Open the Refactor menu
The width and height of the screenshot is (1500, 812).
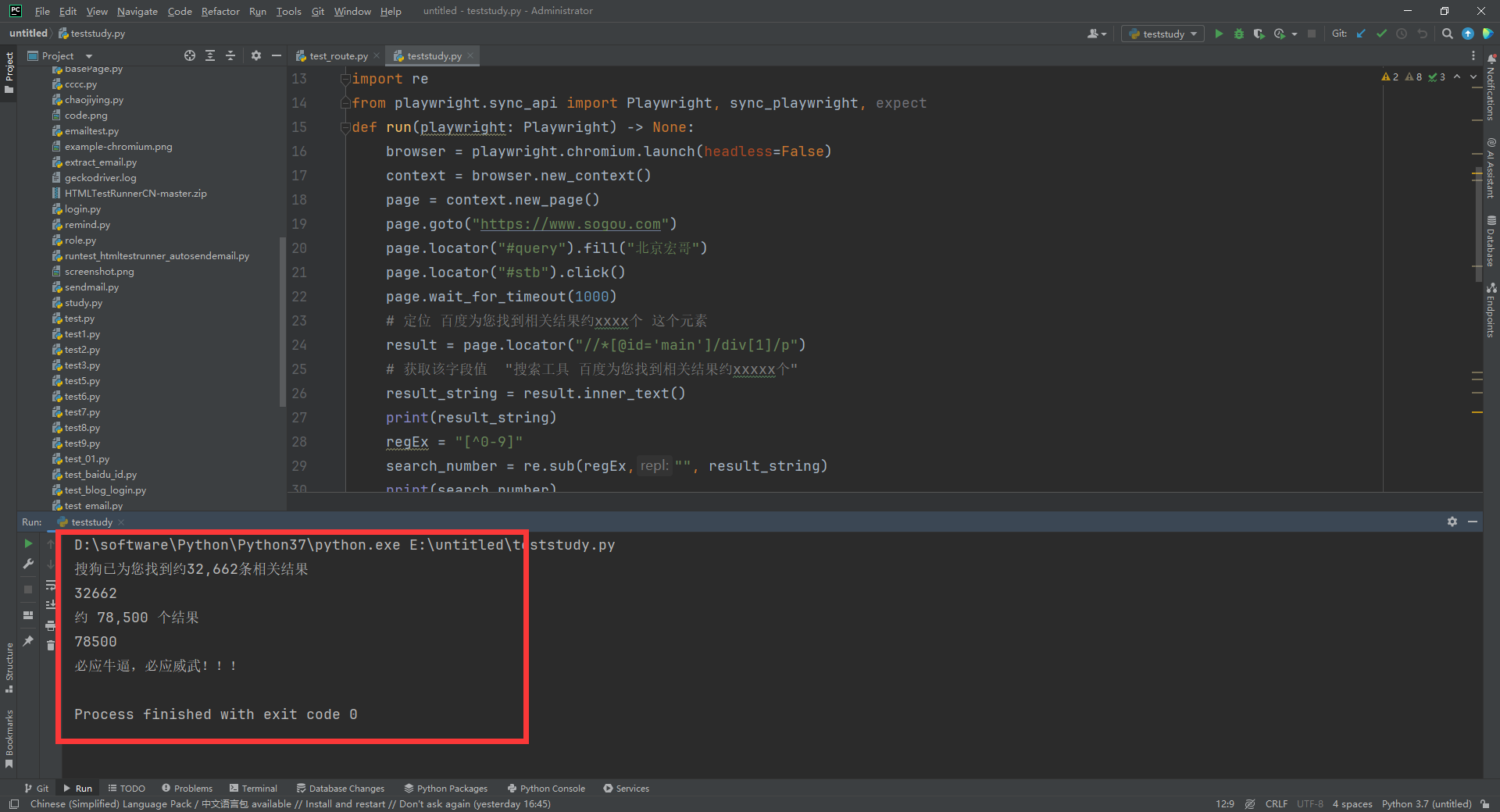tap(220, 11)
